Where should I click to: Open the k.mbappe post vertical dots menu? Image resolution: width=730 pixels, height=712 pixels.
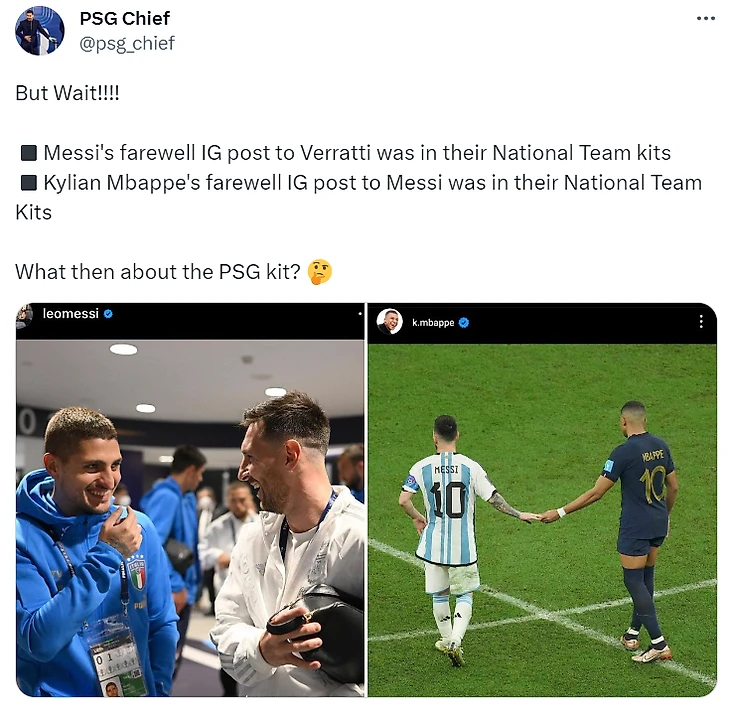(701, 321)
